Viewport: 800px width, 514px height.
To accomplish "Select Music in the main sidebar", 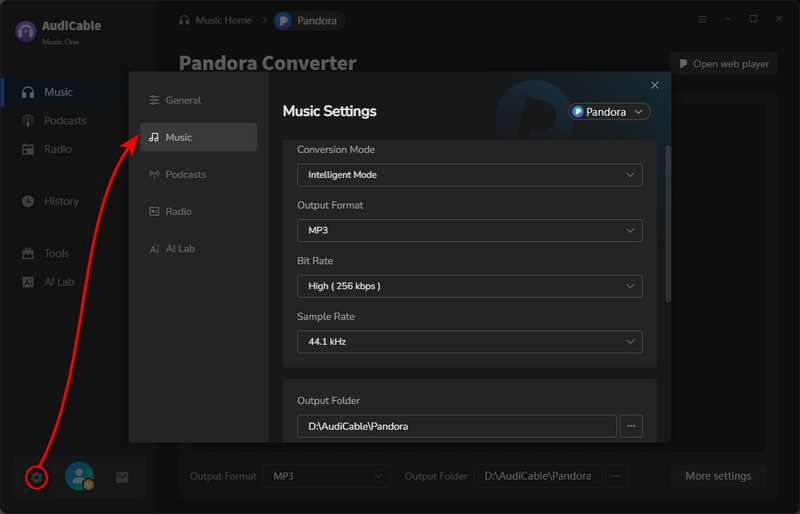I will tap(66, 92).
